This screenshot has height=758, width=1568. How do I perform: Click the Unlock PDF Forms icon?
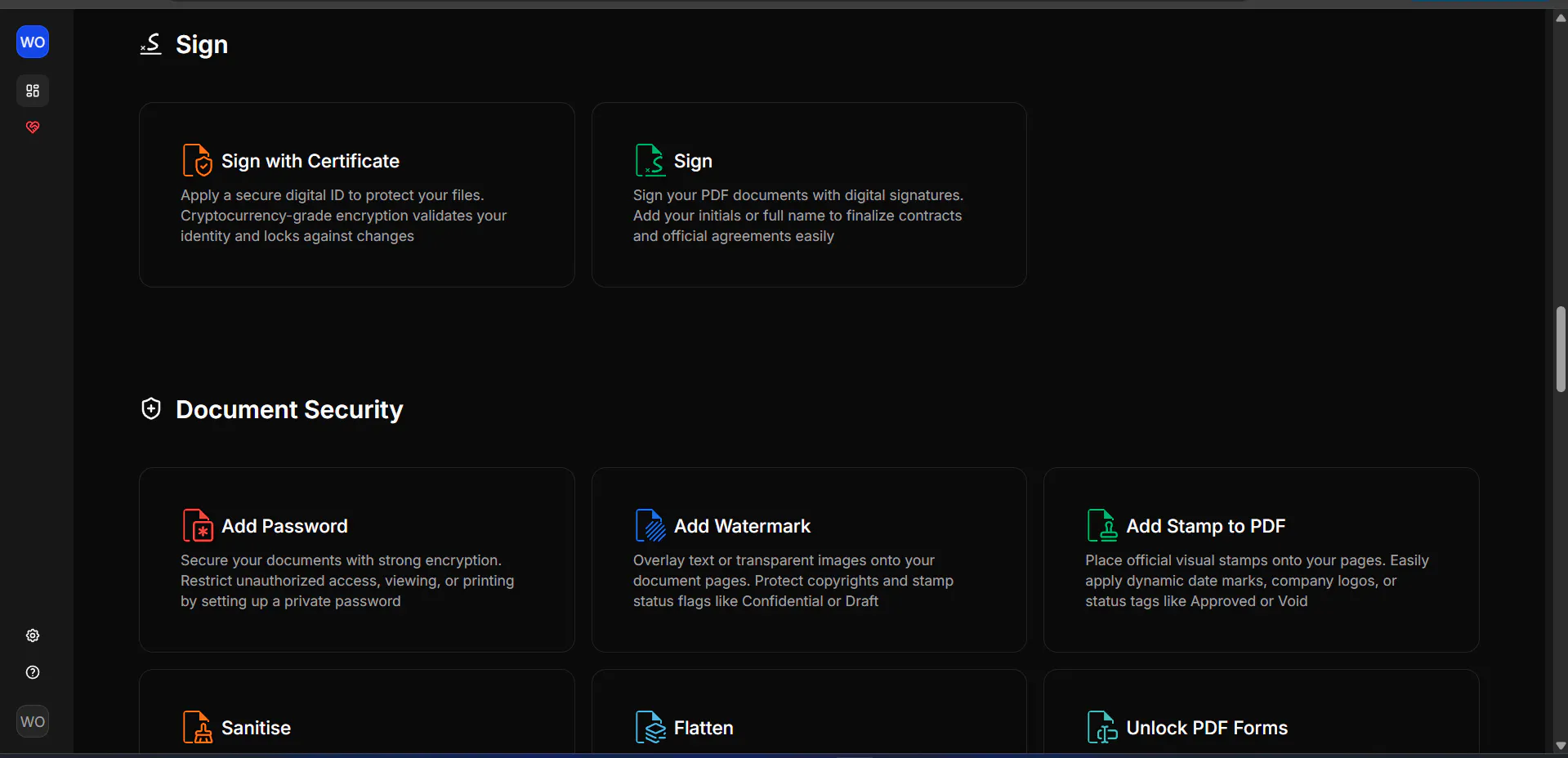tap(1102, 727)
